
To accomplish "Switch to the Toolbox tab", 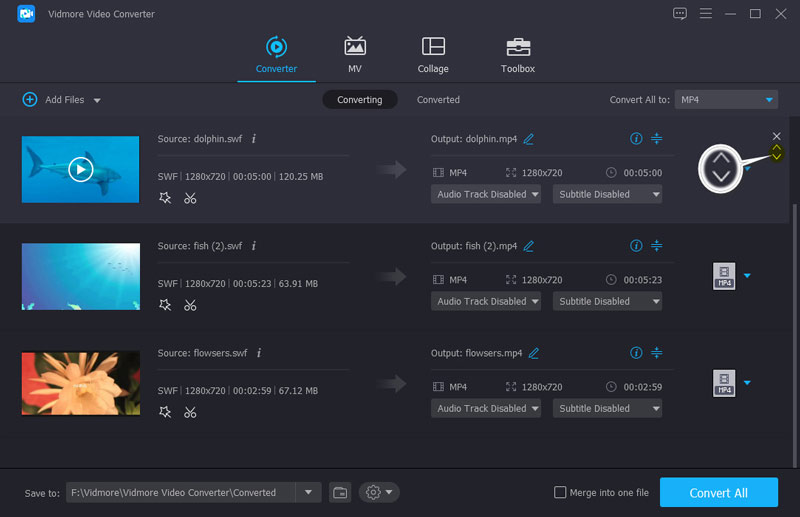I will click(x=517, y=54).
